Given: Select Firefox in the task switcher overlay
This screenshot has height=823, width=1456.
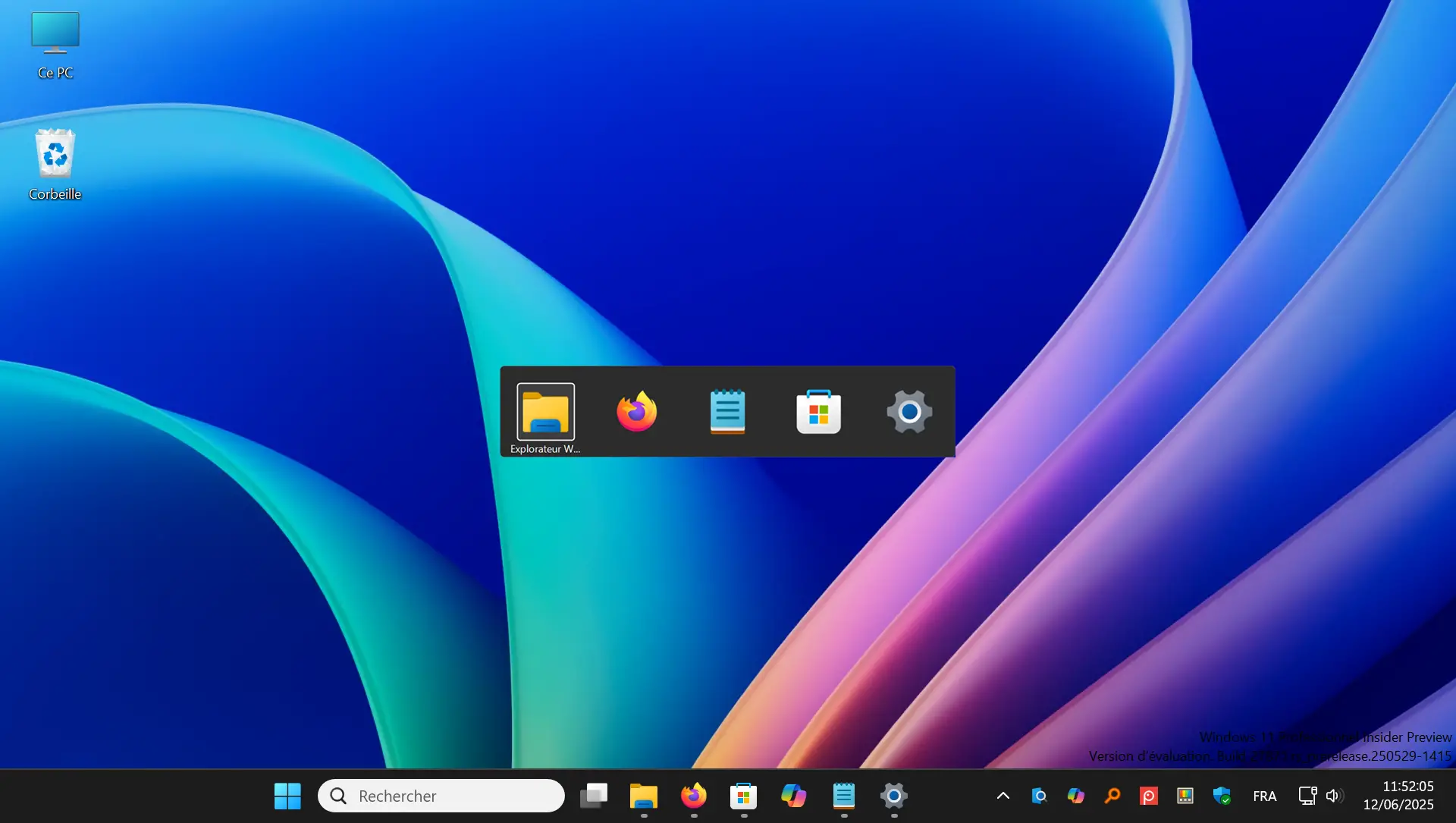Looking at the screenshot, I should [636, 411].
